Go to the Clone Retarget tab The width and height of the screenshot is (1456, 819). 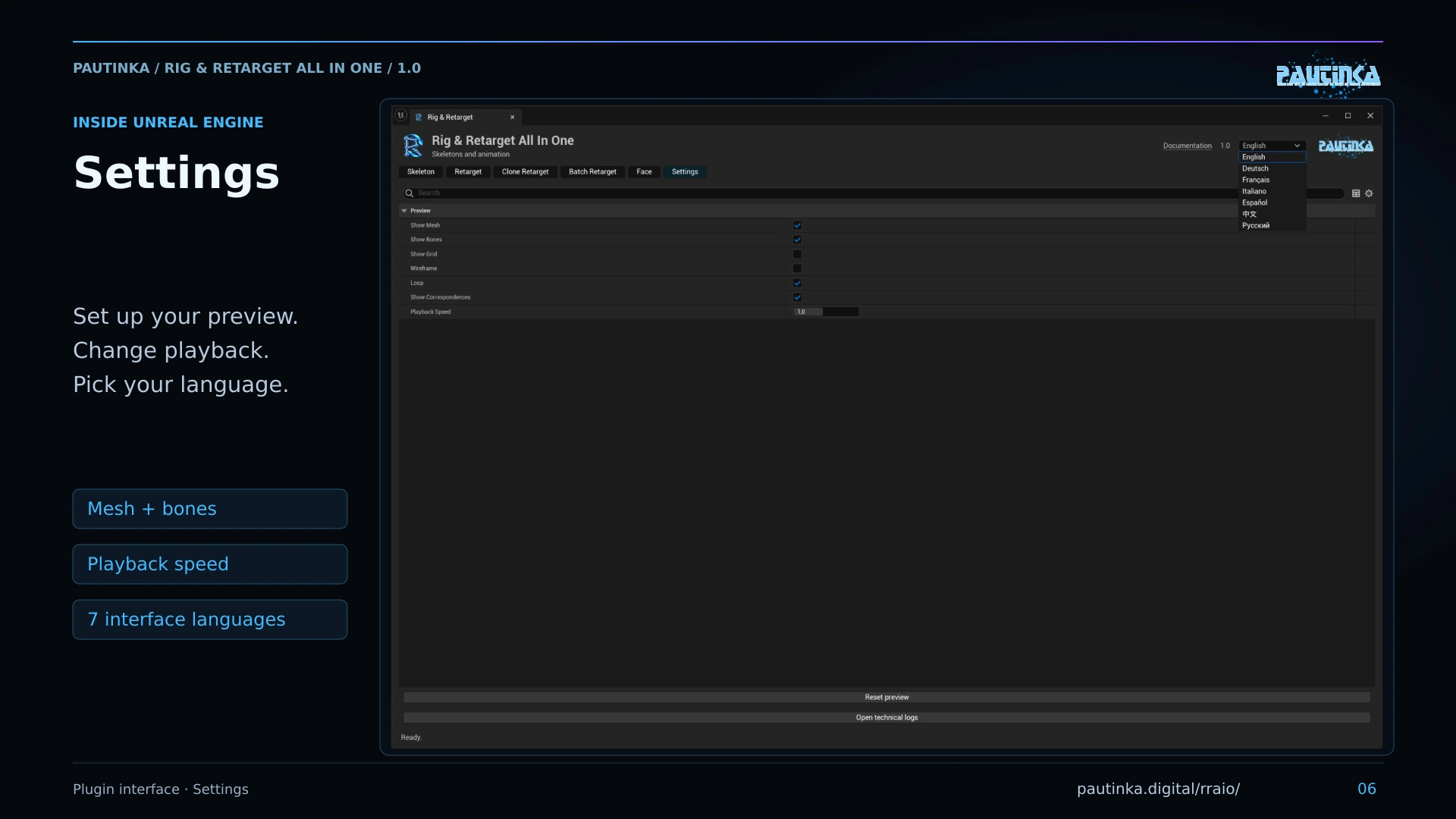pyautogui.click(x=525, y=172)
